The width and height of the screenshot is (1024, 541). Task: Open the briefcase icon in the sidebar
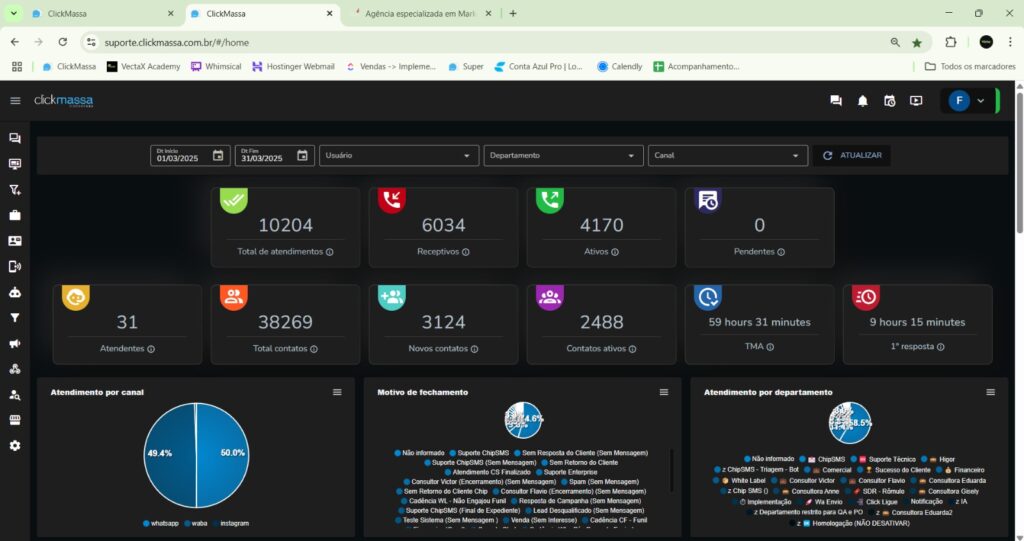coord(15,215)
